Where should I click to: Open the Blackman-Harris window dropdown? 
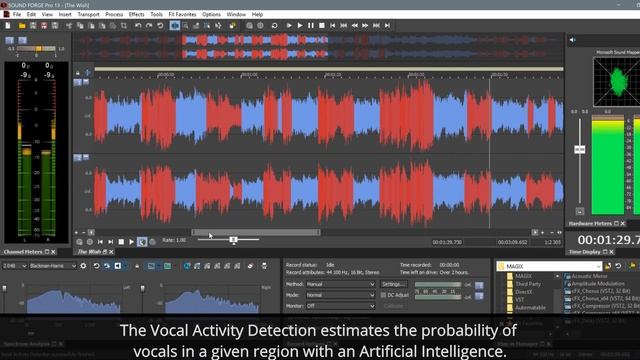click(x=53, y=266)
